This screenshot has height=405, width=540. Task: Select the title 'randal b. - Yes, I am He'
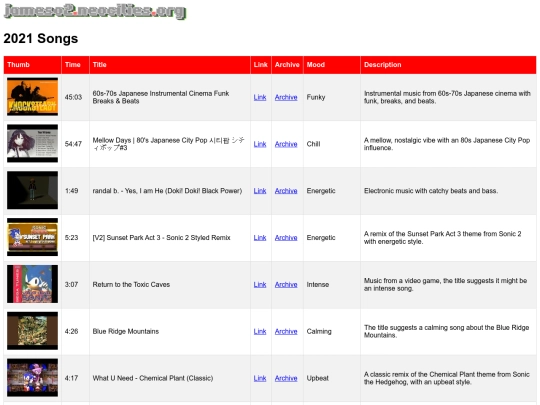coord(167,191)
